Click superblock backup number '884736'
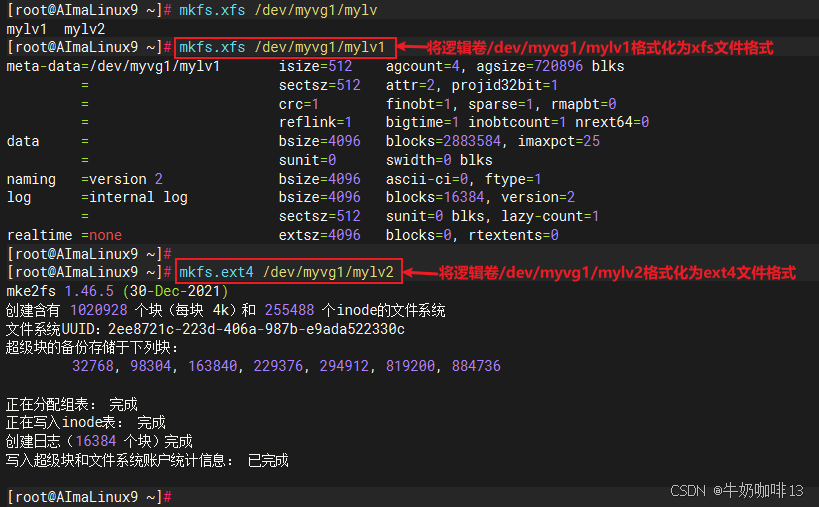The height and width of the screenshot is (507, 819). coord(476,366)
